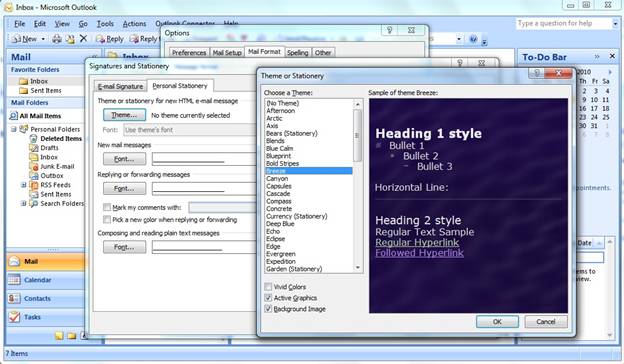Open the Deleted Items folder icon

click(x=34, y=138)
